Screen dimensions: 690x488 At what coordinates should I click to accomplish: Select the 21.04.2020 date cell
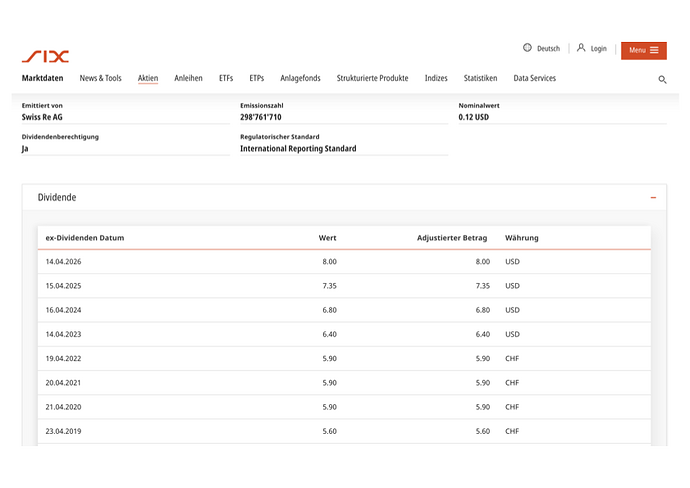(63, 407)
